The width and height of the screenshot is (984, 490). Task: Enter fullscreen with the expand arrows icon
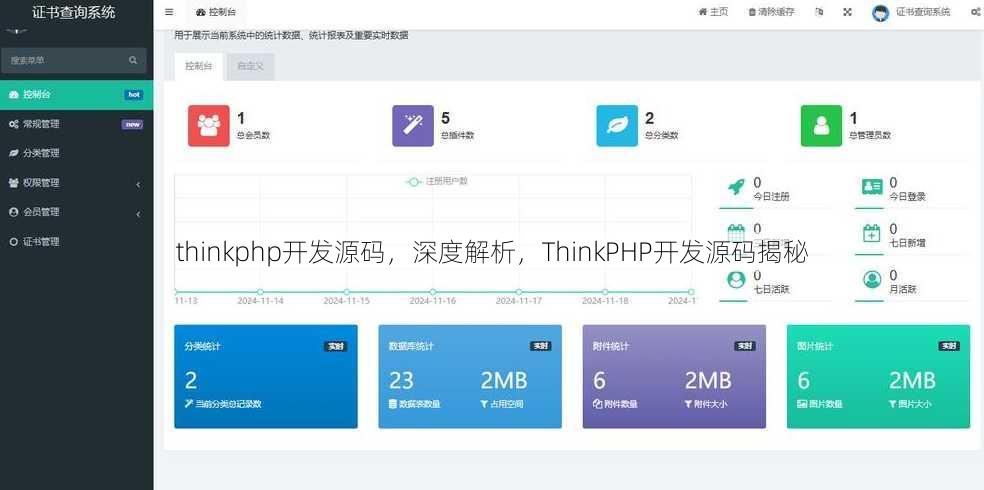(x=847, y=12)
